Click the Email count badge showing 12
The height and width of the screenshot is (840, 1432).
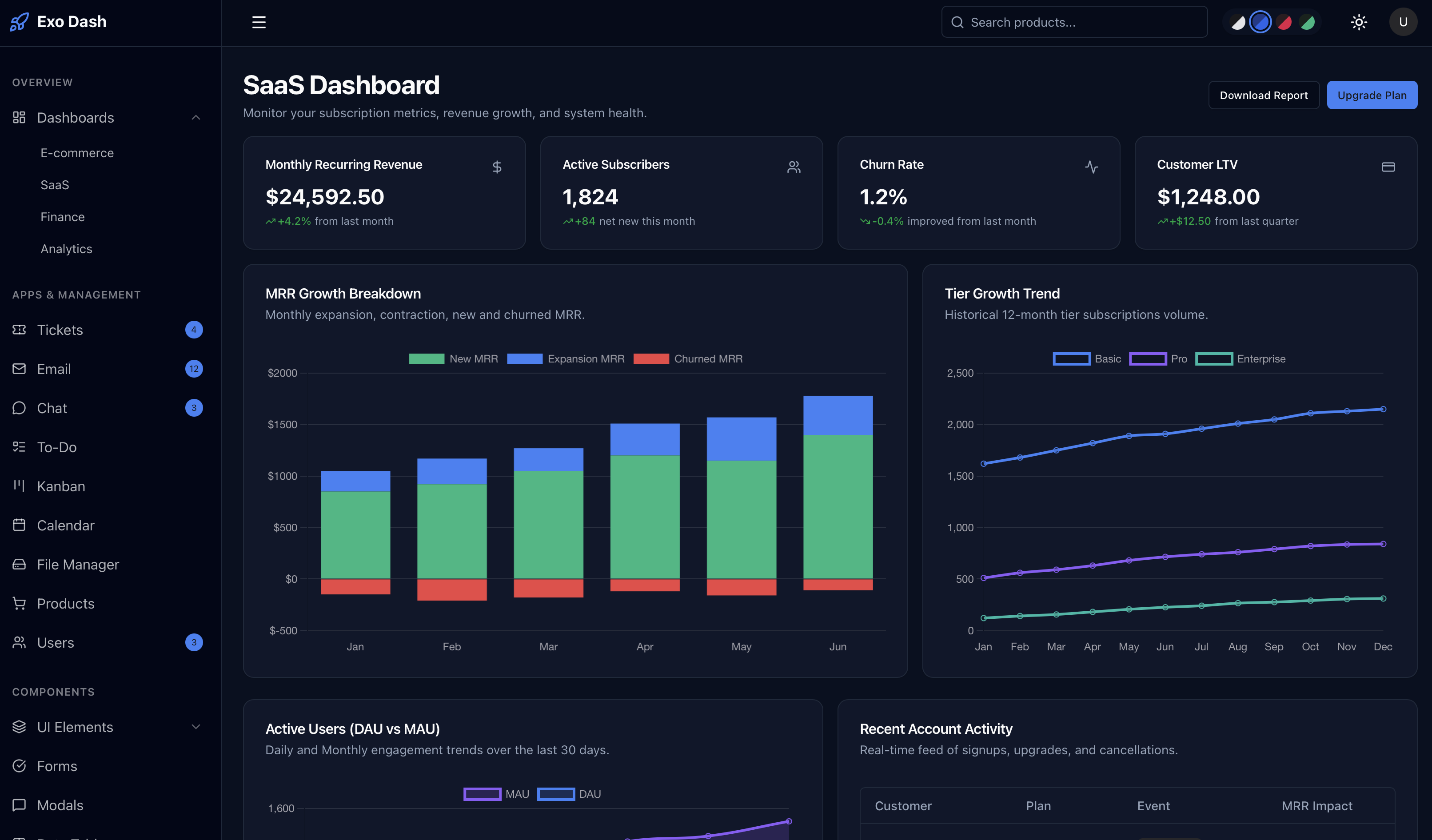(194, 369)
